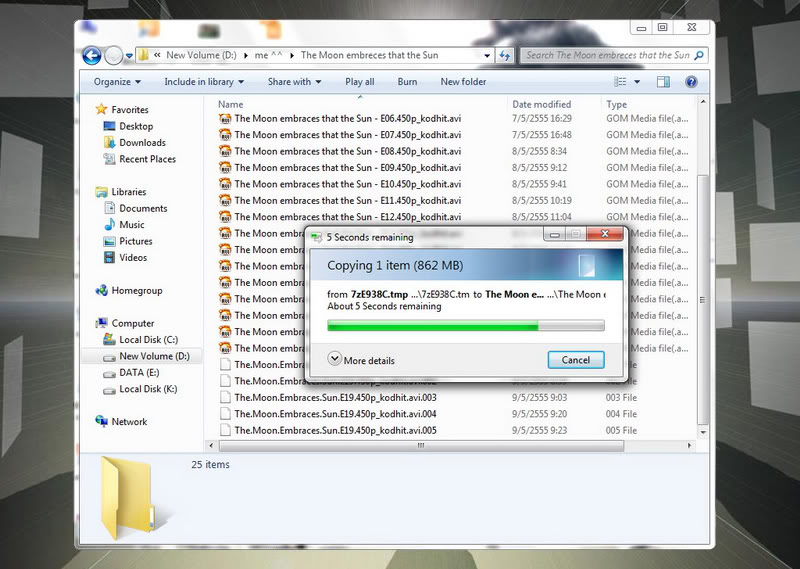Click 'me ^^' breadcrumb segment

268,55
